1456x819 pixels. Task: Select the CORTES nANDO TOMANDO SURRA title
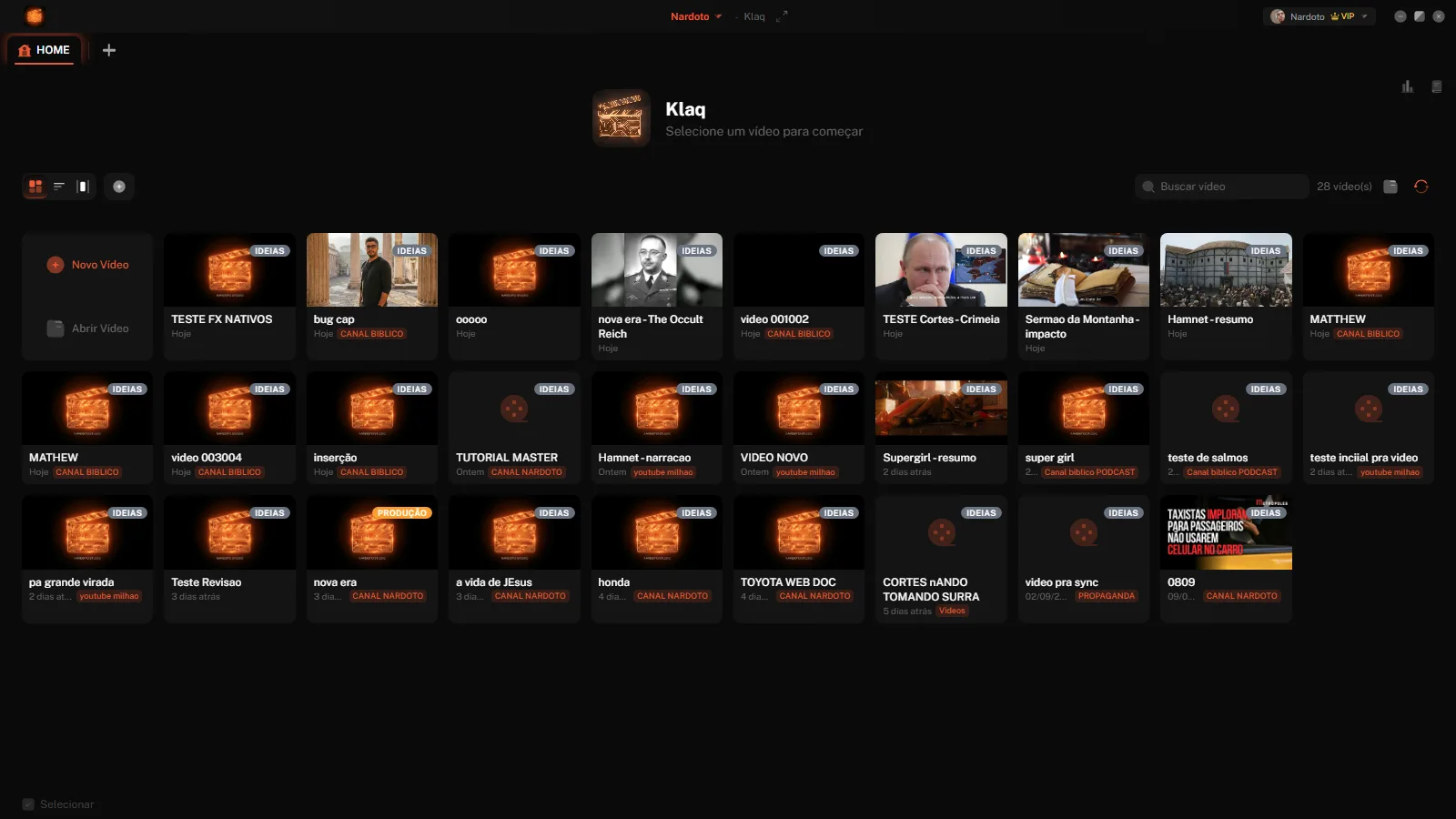(931, 590)
